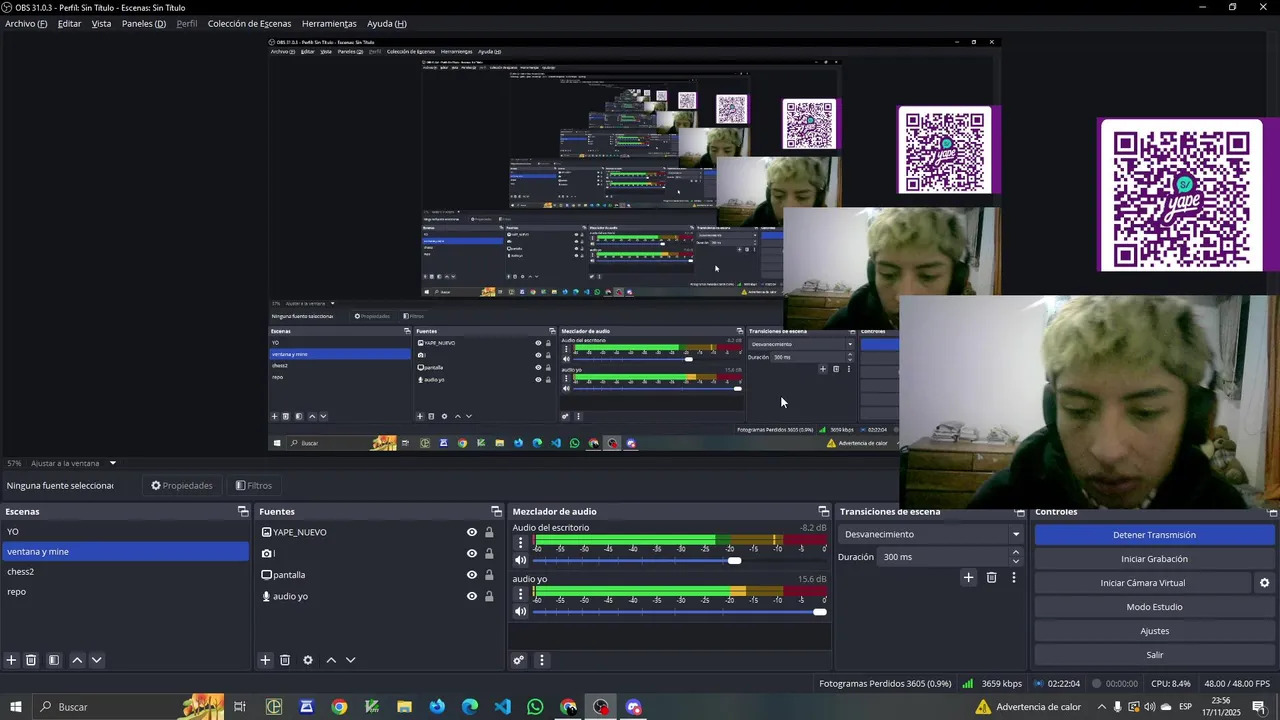Open Visual Studio Code from taskbar
The height and width of the screenshot is (720, 1280).
502,707
